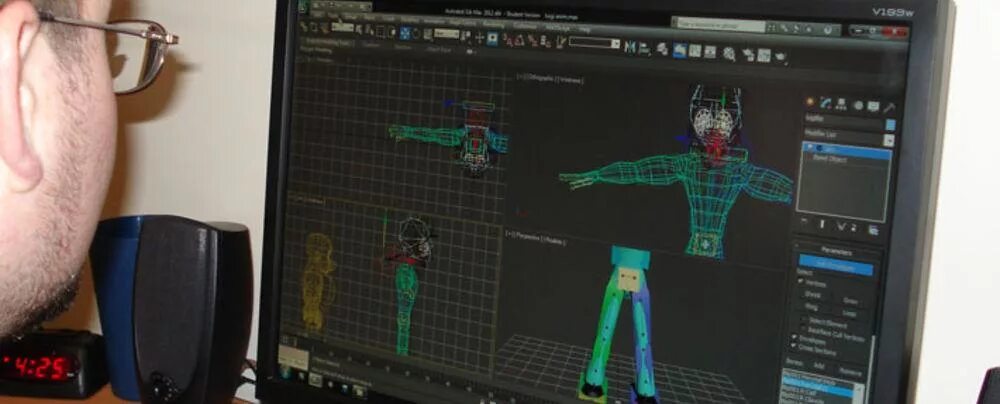Image resolution: width=1000 pixels, height=404 pixels.
Task: Open the Material Editor icon
Action: [728, 54]
